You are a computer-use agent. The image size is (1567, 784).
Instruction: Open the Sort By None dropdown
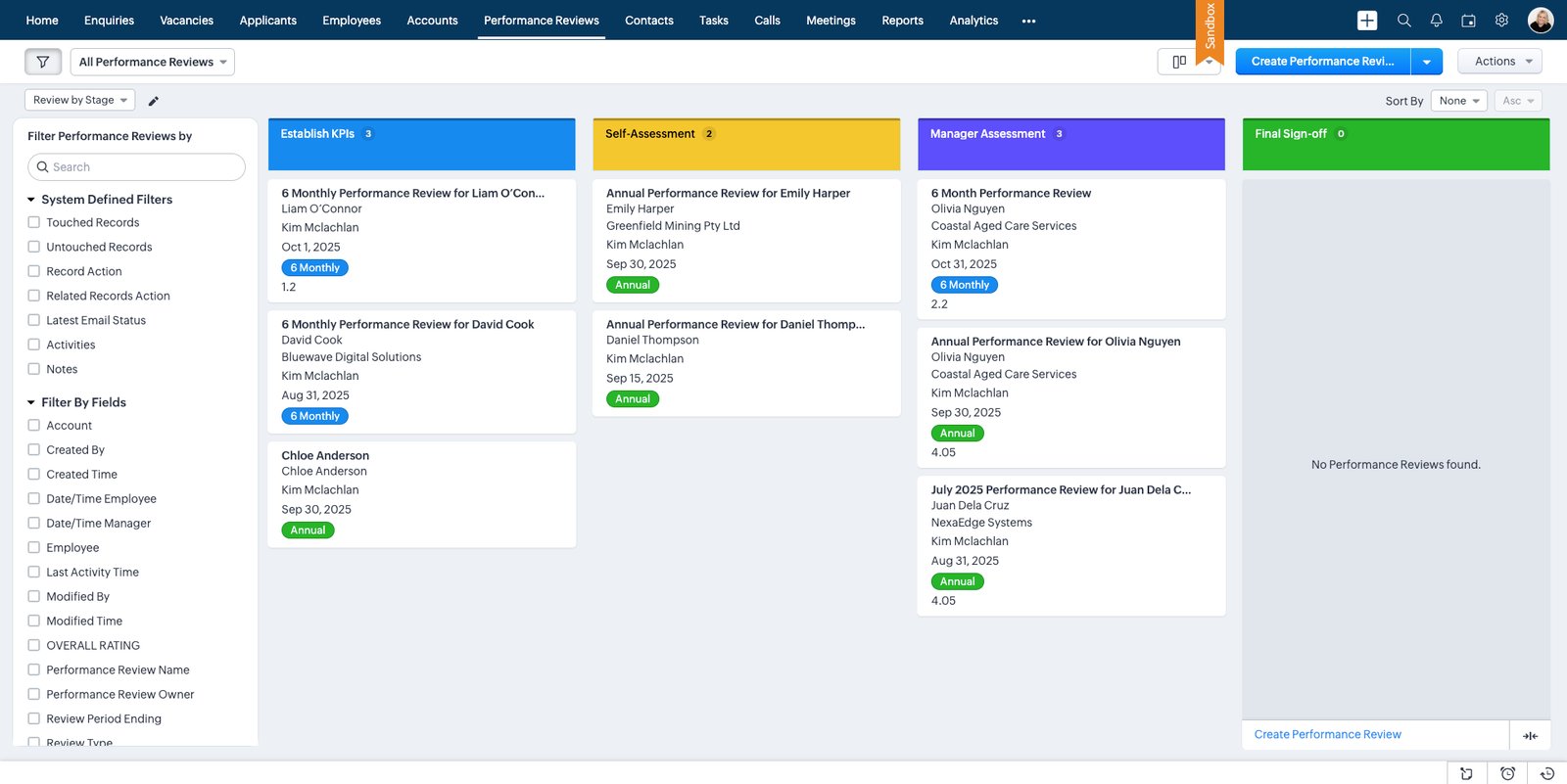1458,101
